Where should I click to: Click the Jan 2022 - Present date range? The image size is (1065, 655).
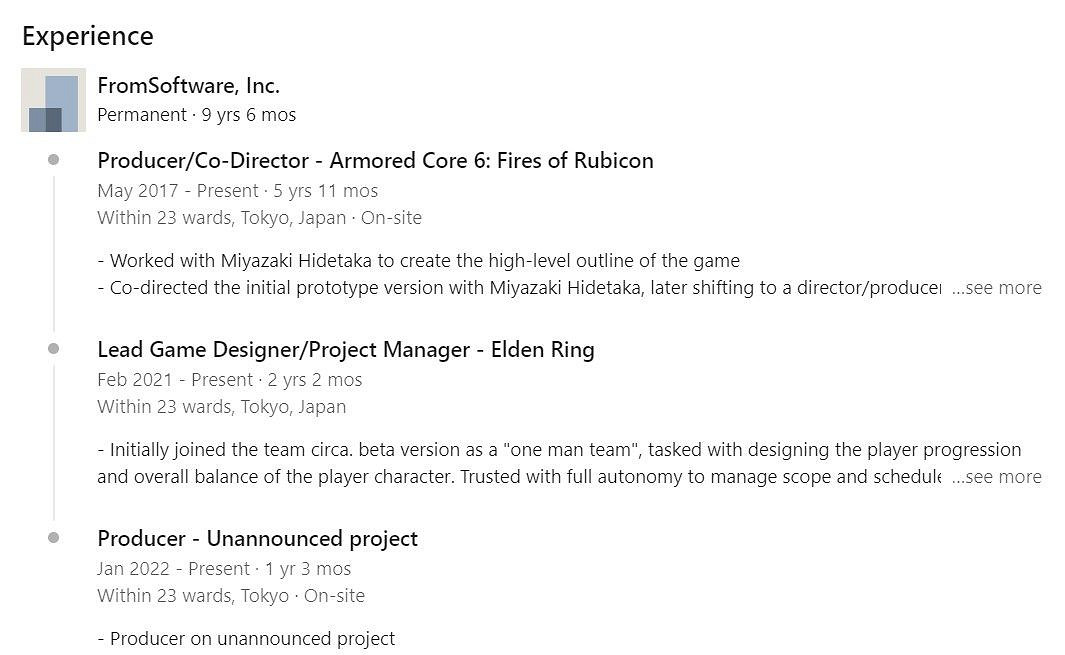[224, 569]
